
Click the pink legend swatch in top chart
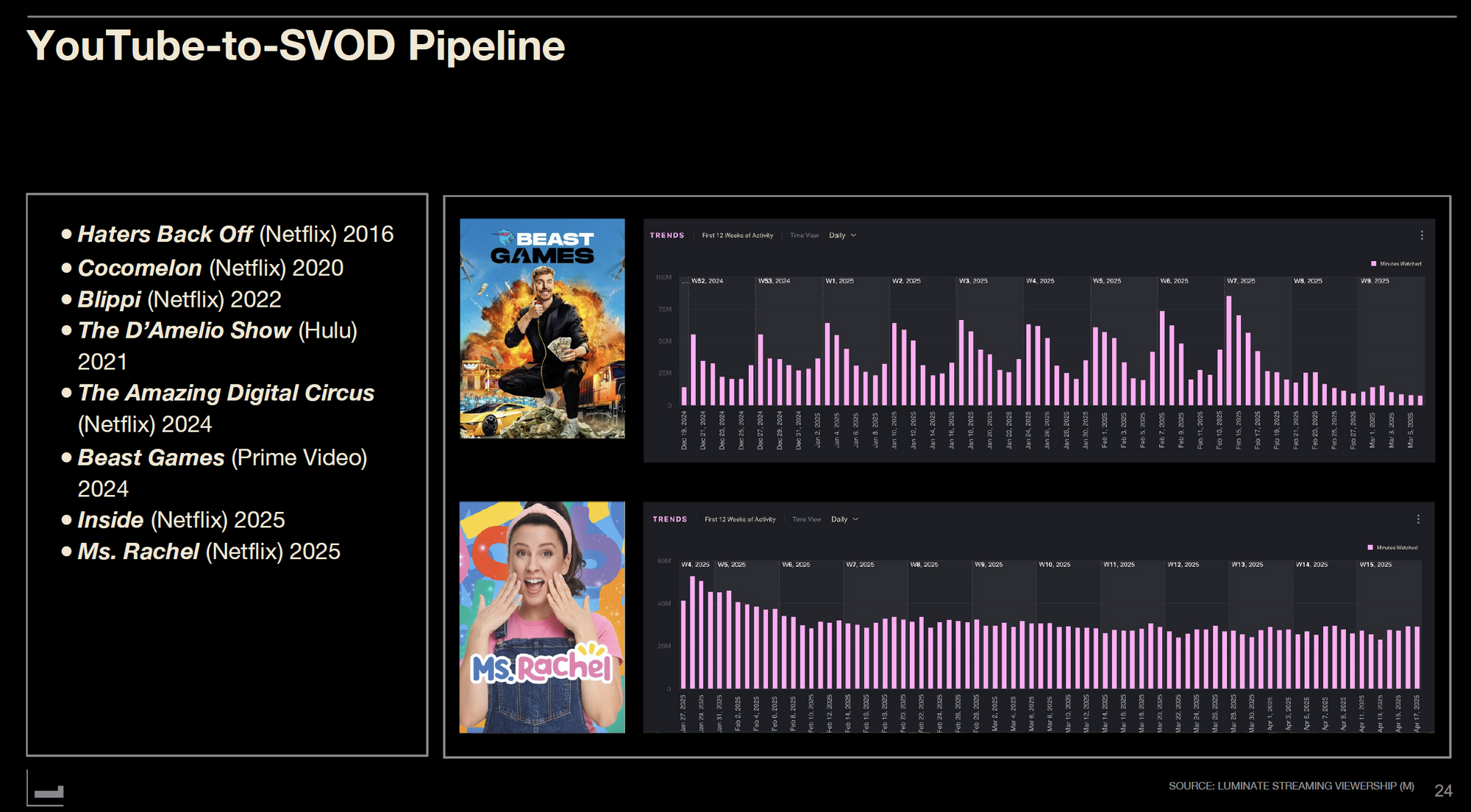click(x=1373, y=263)
